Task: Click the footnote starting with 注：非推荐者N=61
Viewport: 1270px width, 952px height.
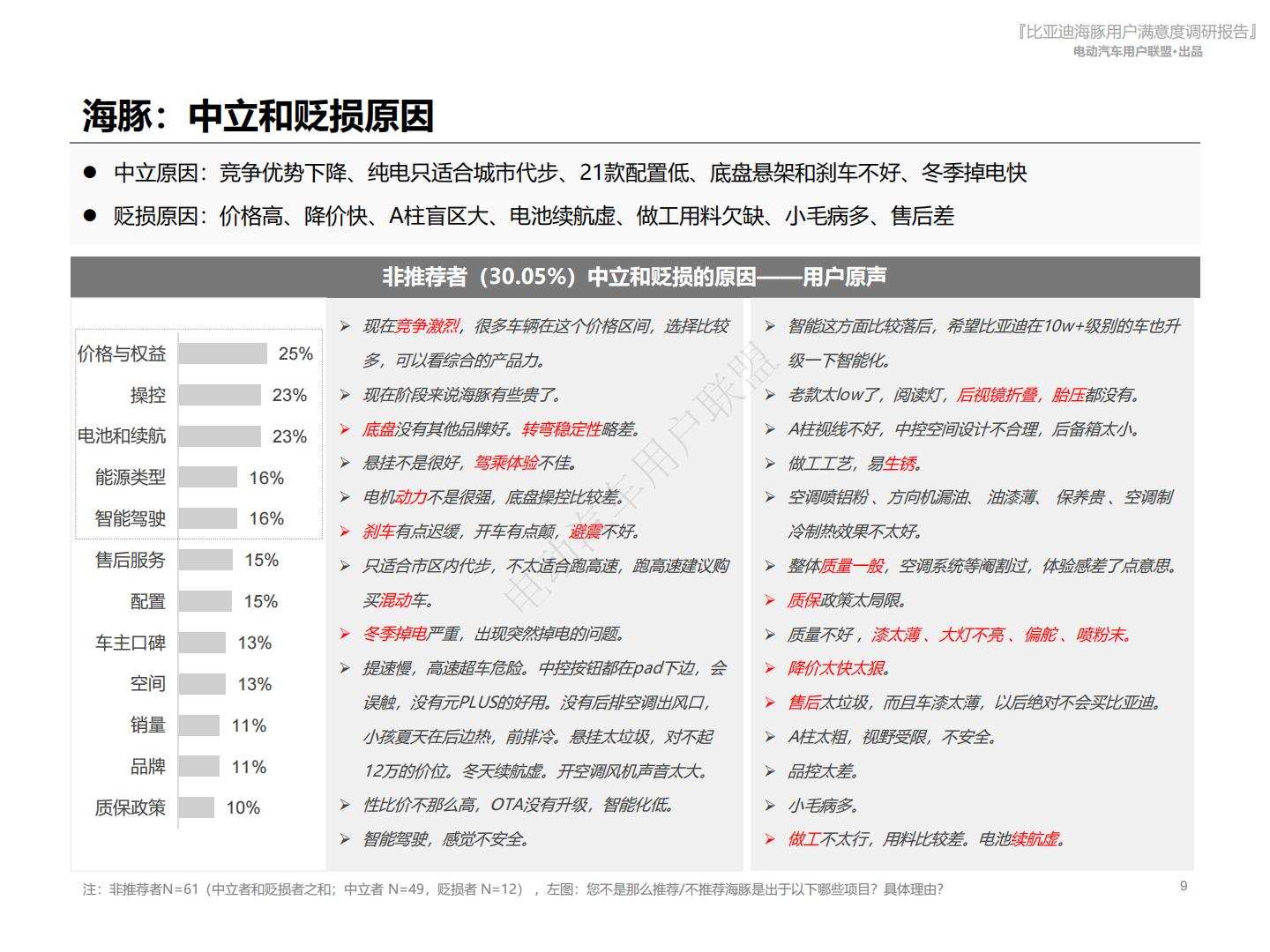Action: pos(512,889)
